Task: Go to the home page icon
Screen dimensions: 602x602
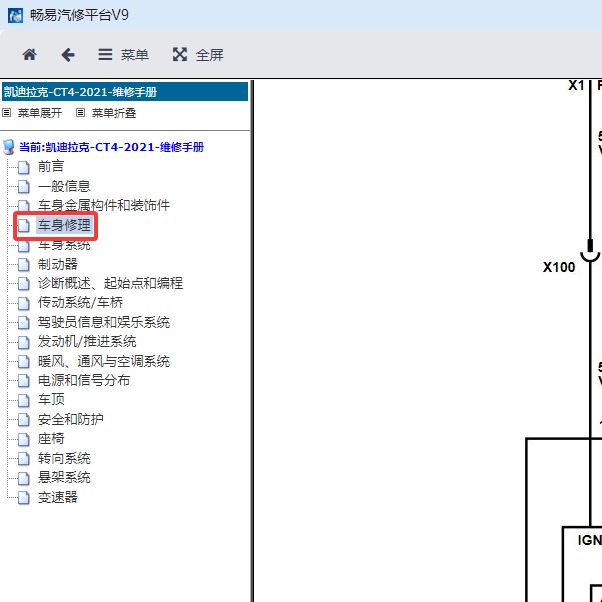Action: click(29, 55)
